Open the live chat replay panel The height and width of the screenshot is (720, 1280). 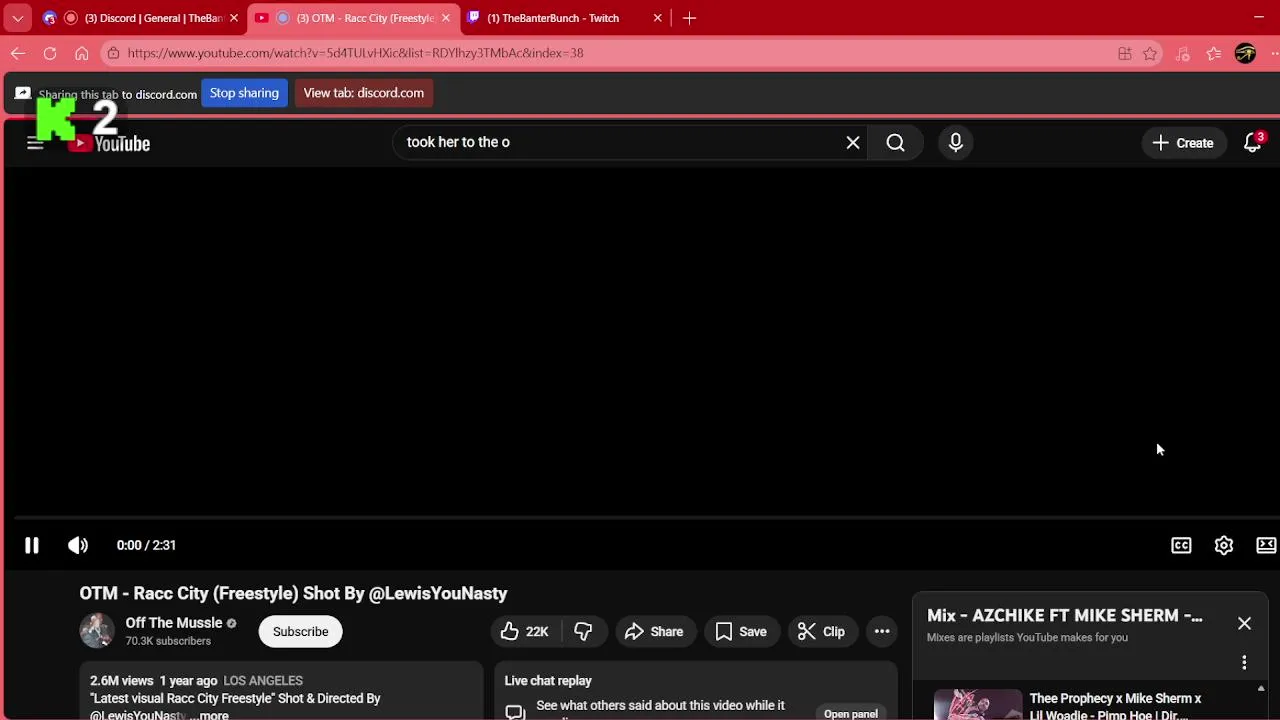(x=851, y=713)
